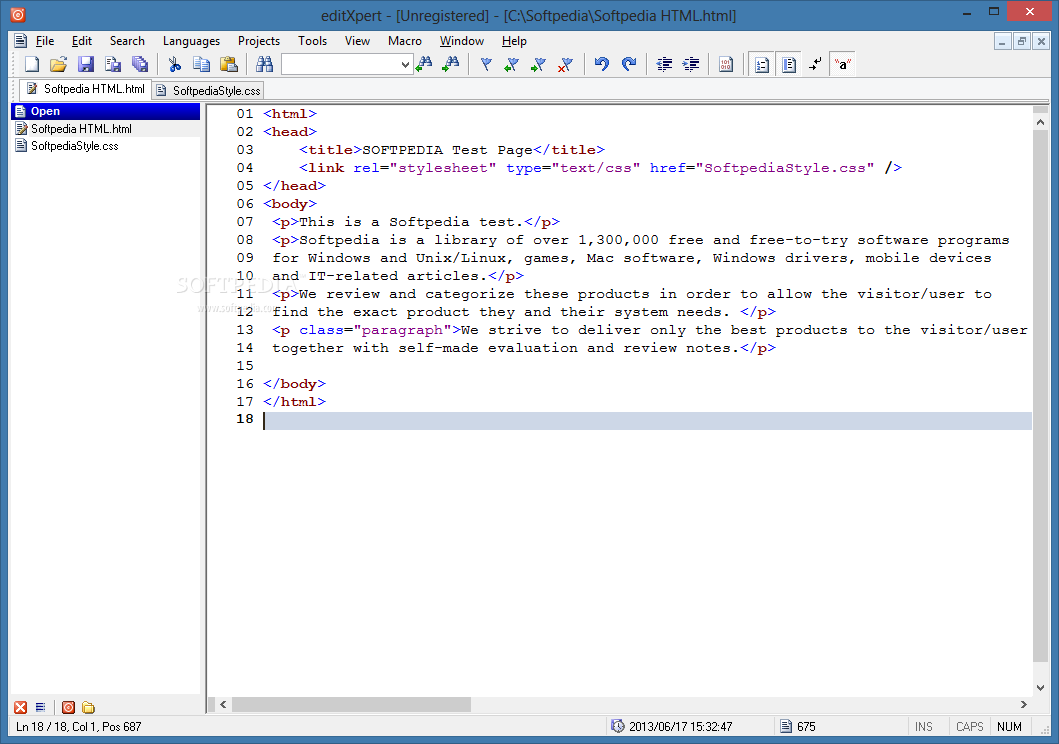Open the Search menu
This screenshot has width=1059, height=744.
(x=127, y=41)
